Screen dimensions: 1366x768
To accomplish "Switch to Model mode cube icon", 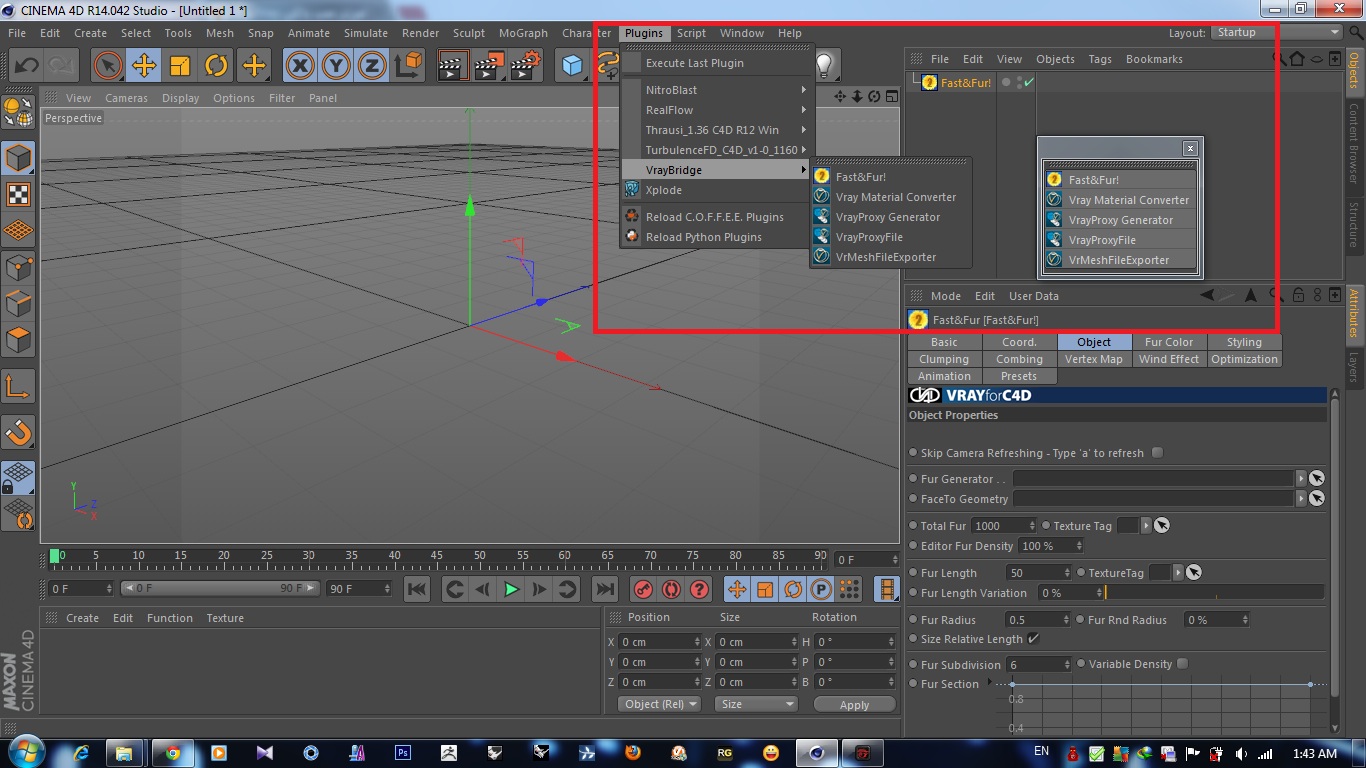I will click(x=19, y=158).
